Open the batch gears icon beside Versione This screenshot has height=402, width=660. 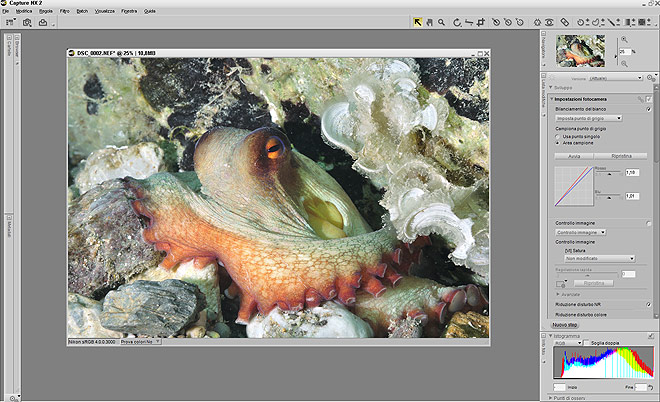tap(651, 78)
